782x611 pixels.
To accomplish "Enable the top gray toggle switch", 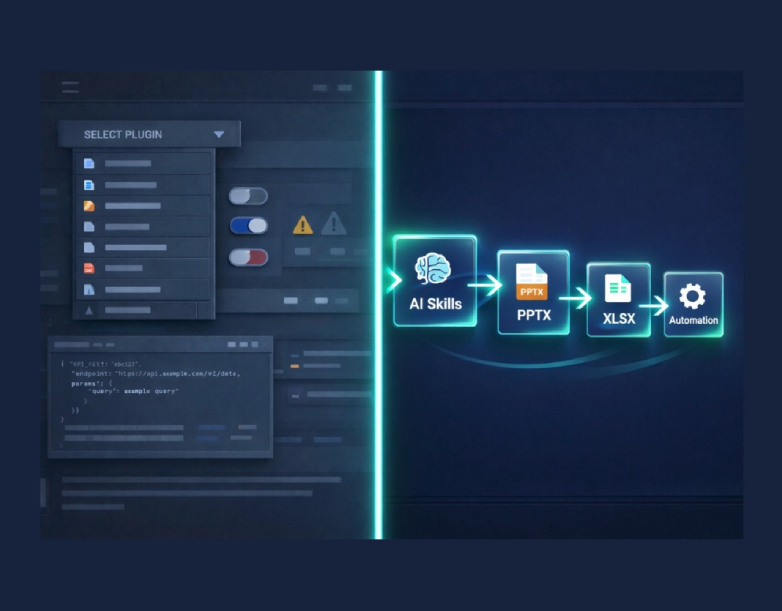I will coord(248,195).
